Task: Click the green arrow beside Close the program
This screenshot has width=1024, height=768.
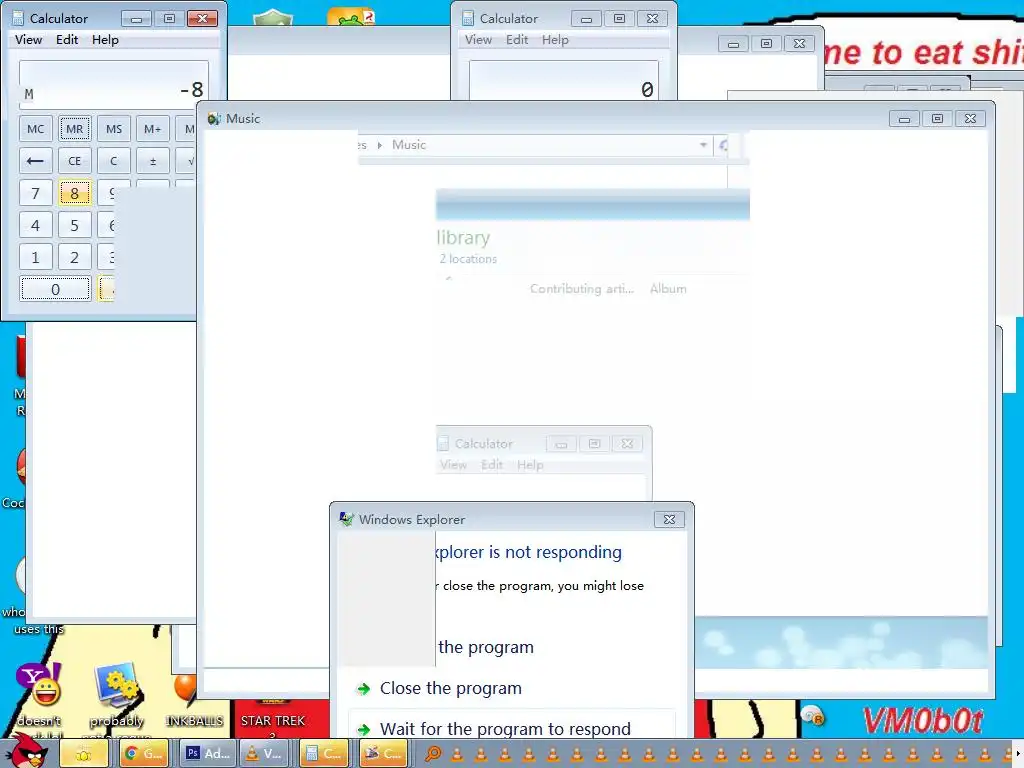Action: coord(364,688)
